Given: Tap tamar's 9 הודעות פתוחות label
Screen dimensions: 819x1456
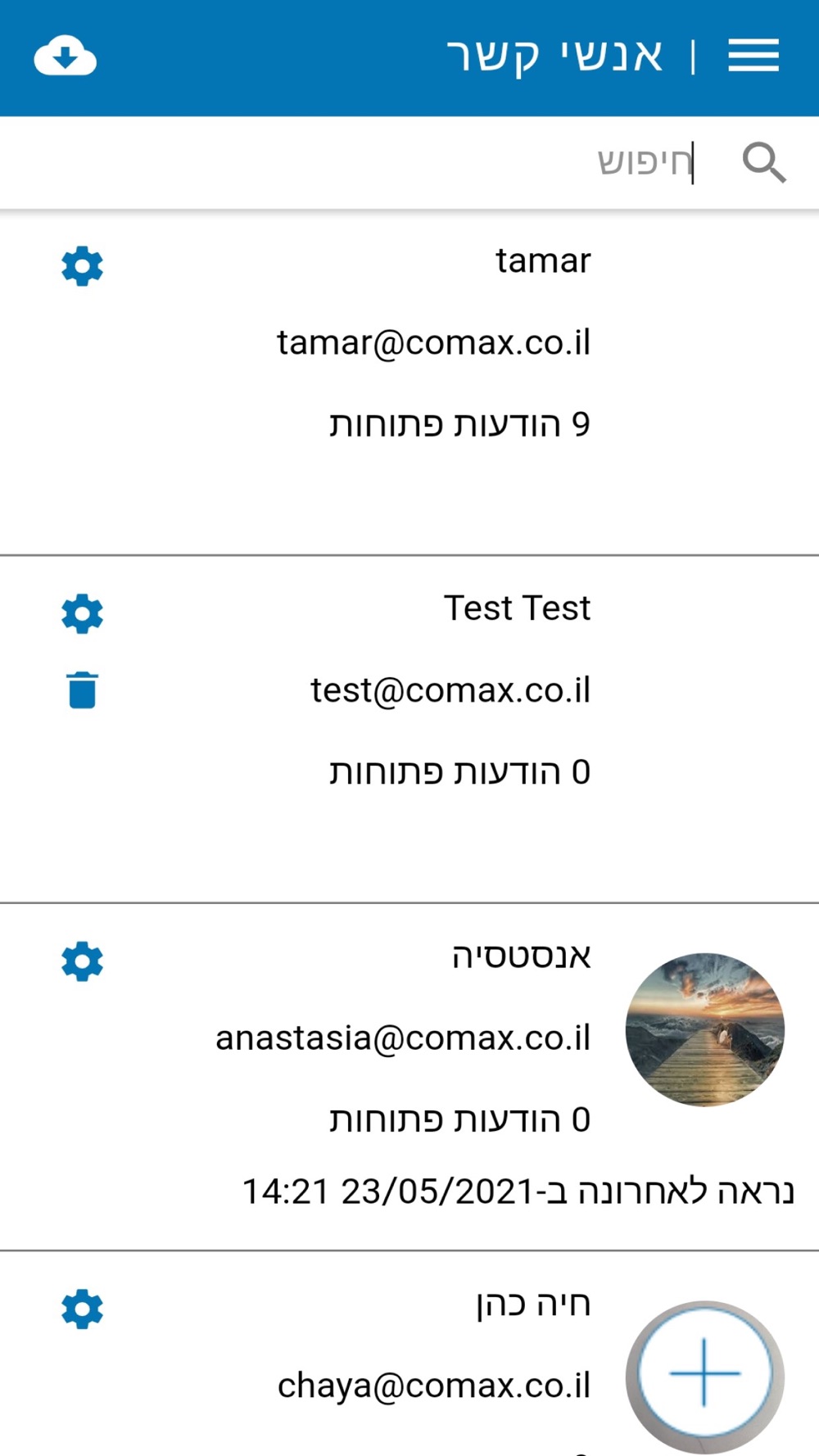Looking at the screenshot, I should pyautogui.click(x=459, y=424).
